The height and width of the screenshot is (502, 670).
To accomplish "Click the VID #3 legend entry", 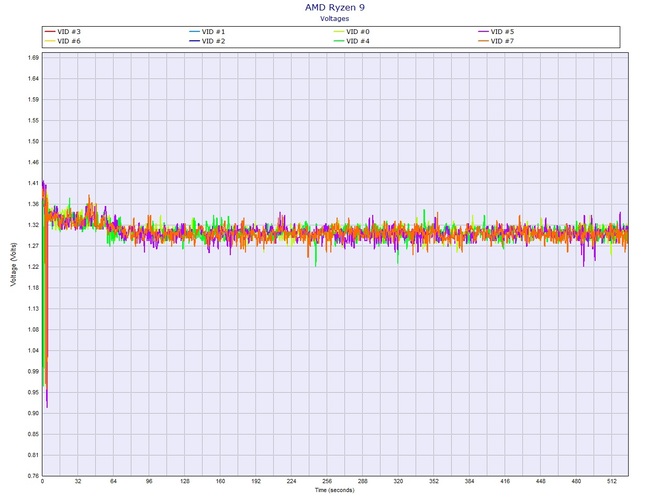I will click(63, 32).
